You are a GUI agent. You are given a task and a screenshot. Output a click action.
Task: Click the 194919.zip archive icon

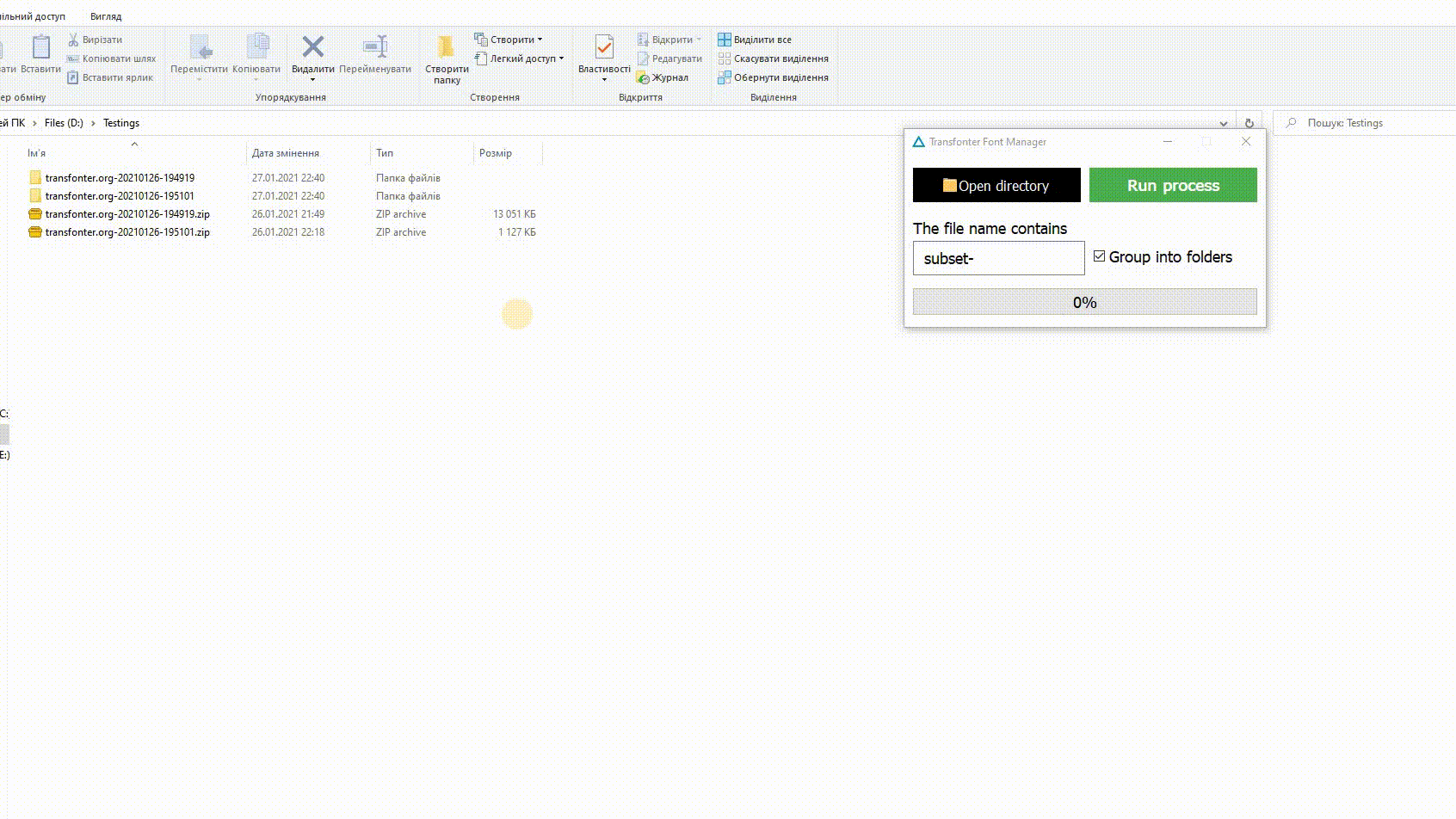(35, 214)
